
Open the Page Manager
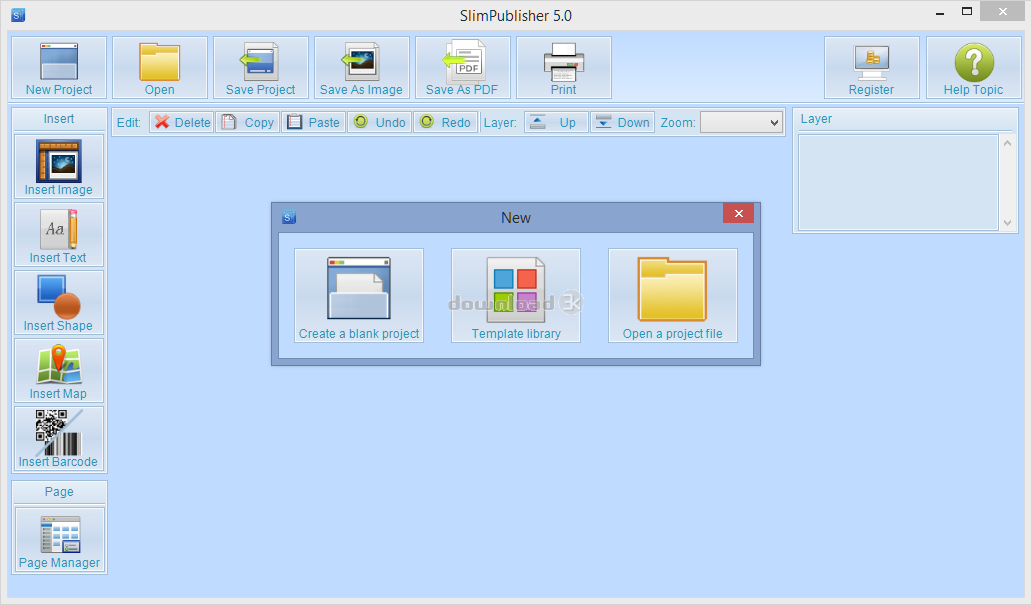click(x=59, y=539)
